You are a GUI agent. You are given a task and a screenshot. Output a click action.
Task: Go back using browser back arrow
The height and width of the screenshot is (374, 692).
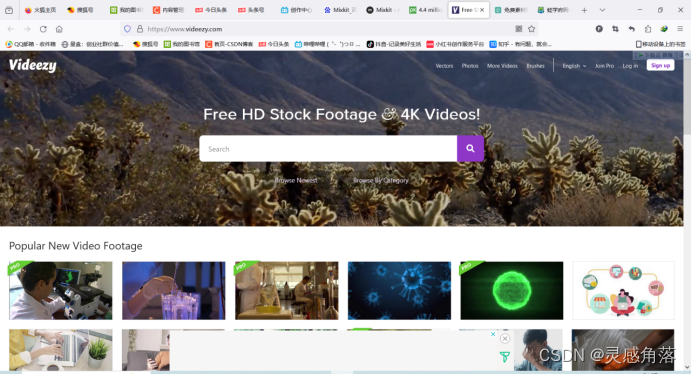[11, 29]
